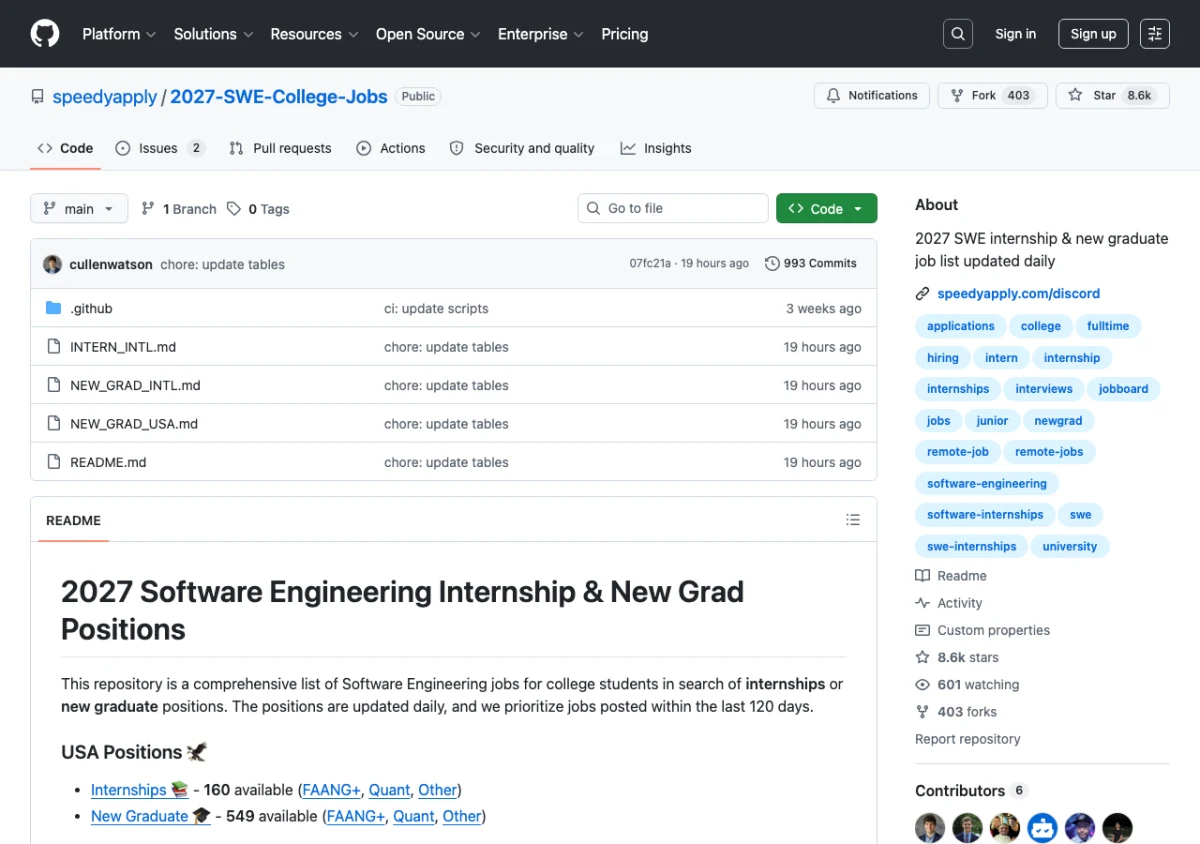Switch to the Code tab

pos(65,148)
